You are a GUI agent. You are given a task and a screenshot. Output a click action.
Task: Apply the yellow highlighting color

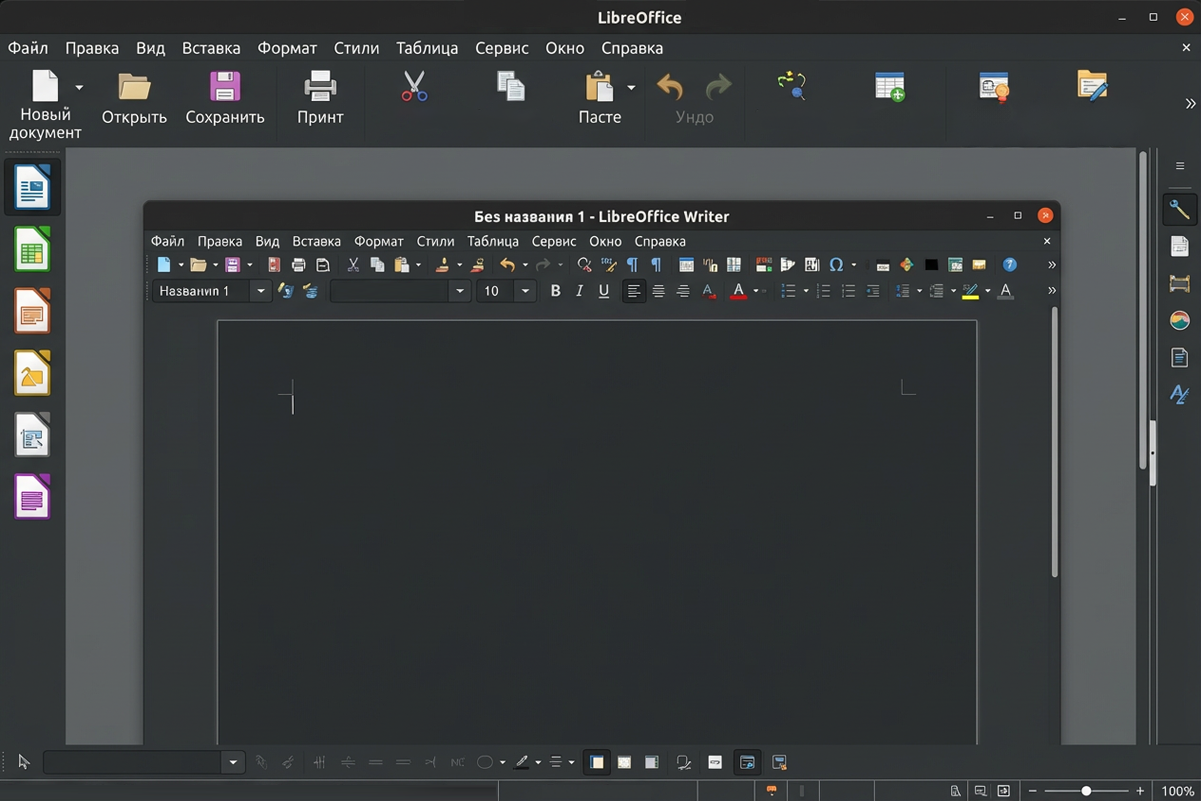point(970,291)
